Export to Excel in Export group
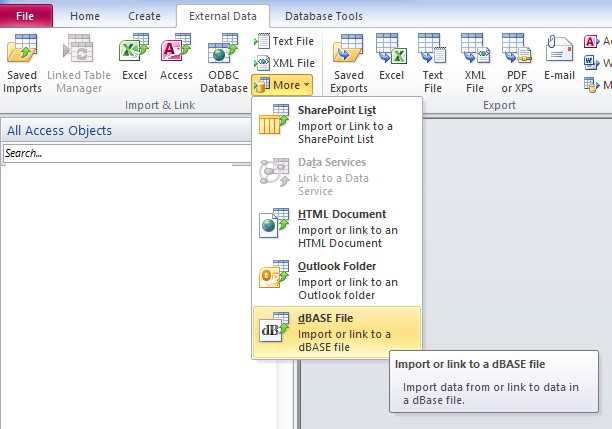Screen dimensions: 612x429 click(x=391, y=58)
